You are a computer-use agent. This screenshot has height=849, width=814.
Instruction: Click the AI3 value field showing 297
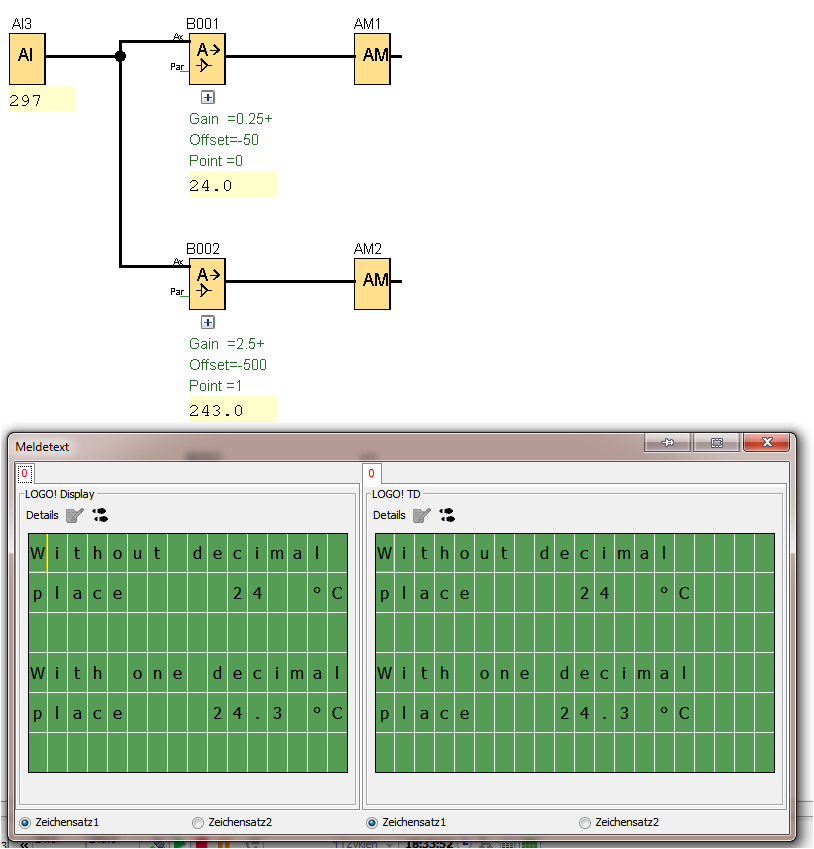pyautogui.click(x=42, y=100)
